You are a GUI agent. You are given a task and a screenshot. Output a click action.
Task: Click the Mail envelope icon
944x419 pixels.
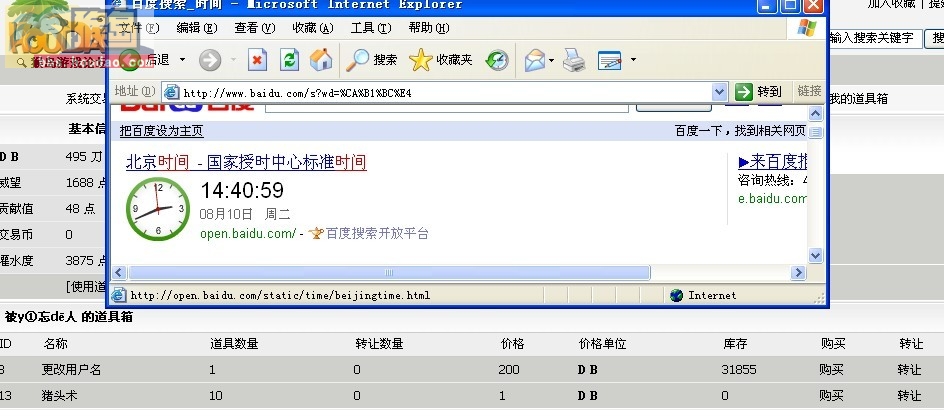[535, 60]
